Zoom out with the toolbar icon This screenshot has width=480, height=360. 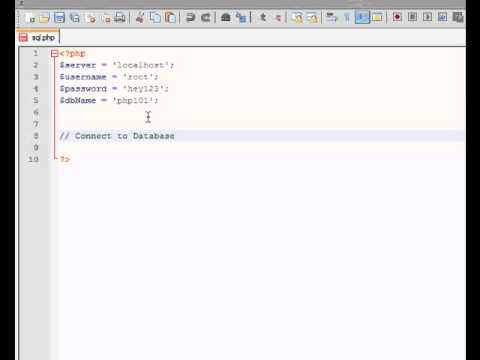tap(278, 18)
